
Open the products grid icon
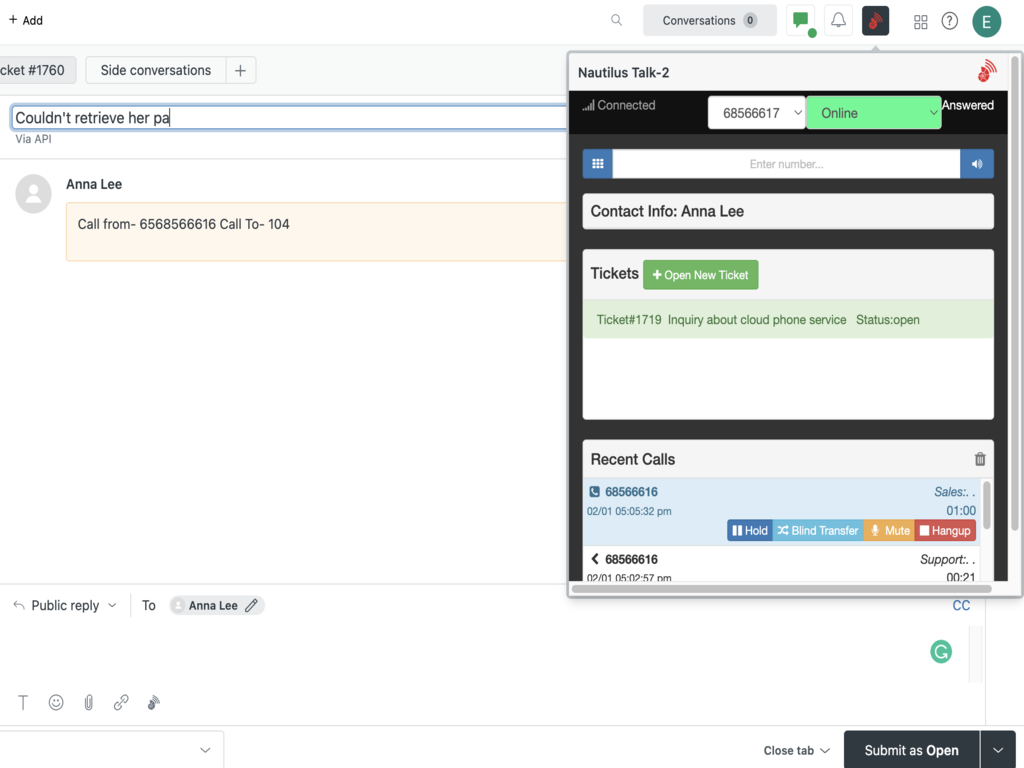pyautogui.click(x=921, y=21)
